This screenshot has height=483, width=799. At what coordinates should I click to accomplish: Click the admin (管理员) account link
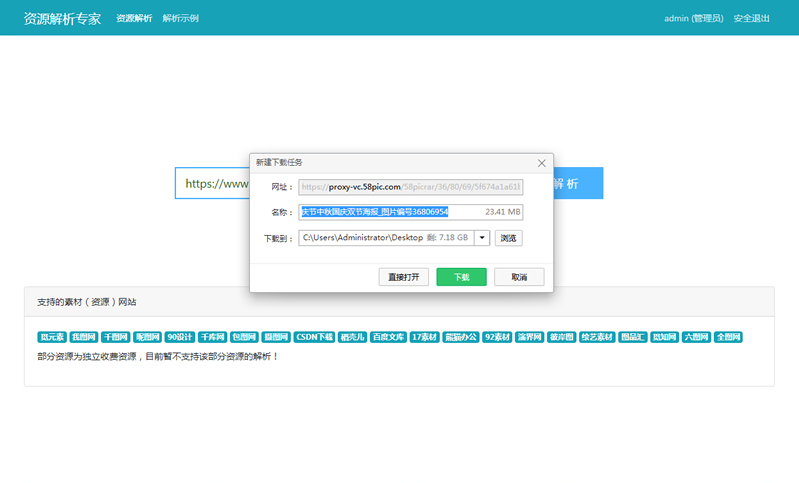(693, 18)
